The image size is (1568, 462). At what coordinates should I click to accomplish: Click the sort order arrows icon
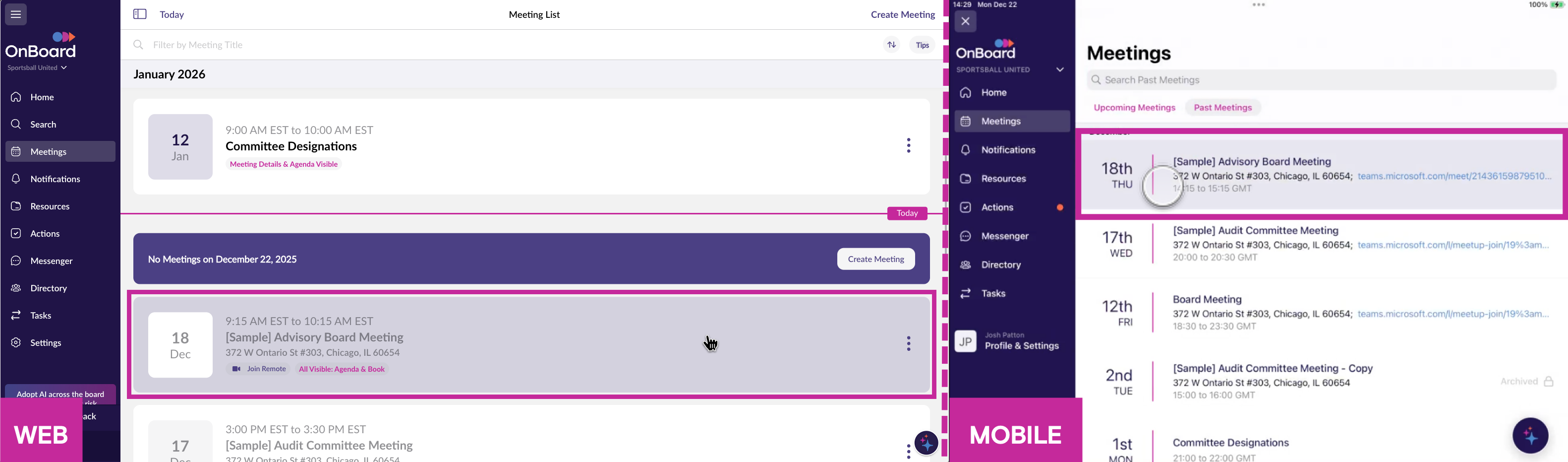tap(891, 45)
